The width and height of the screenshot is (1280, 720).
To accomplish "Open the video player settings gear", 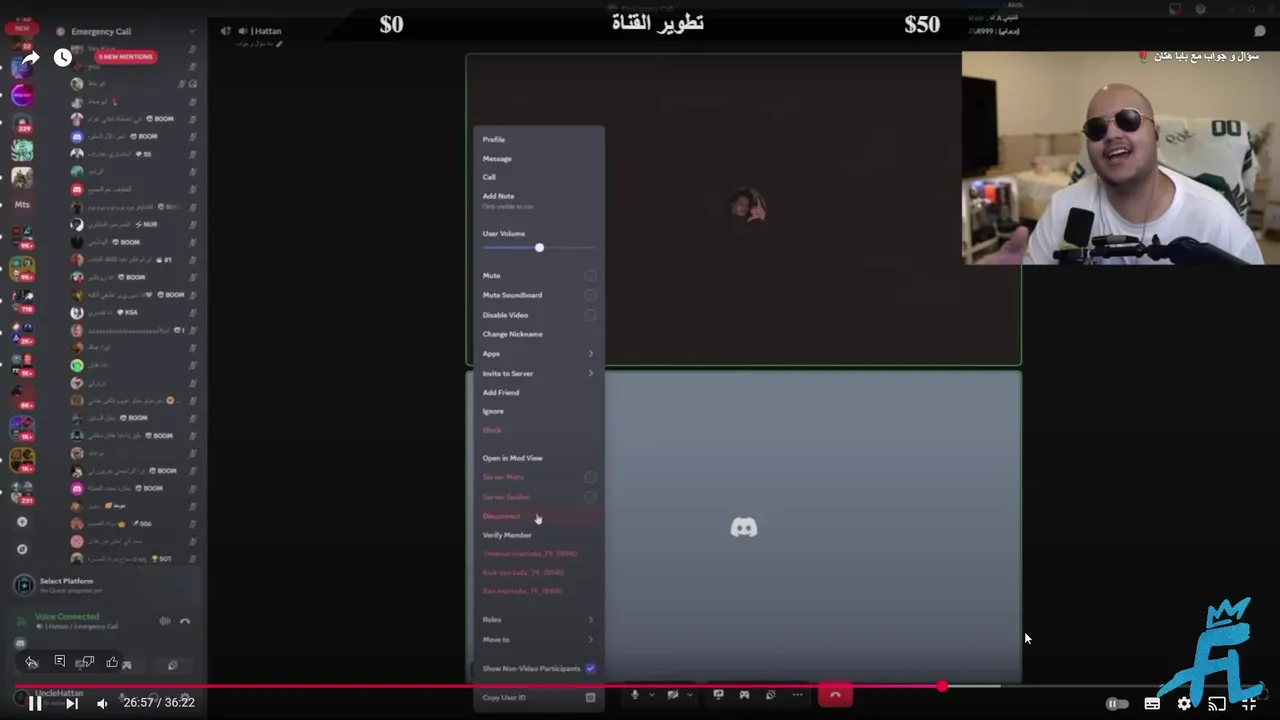I will pos(1184,703).
